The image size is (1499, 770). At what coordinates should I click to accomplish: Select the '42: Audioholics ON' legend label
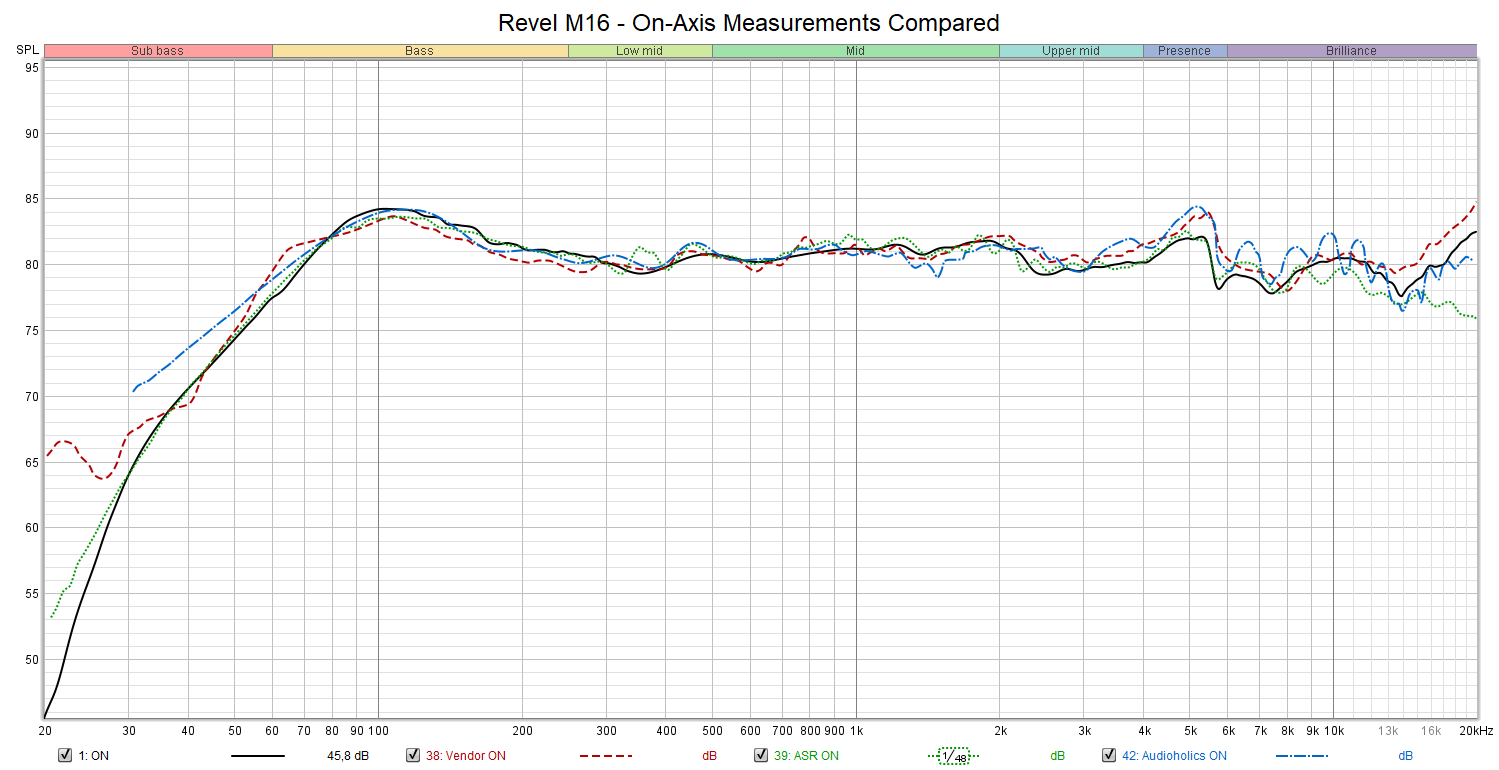click(1174, 756)
